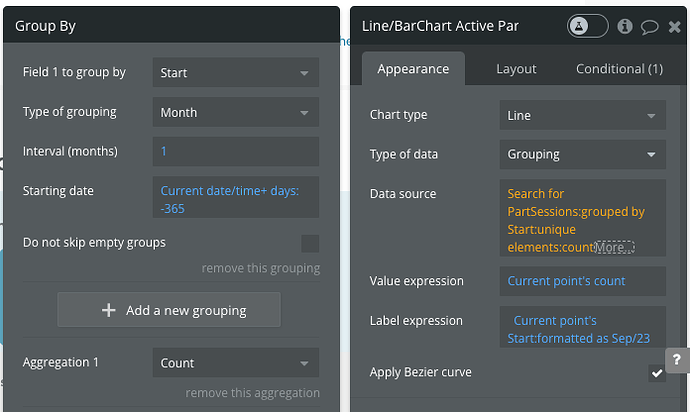
Task: Click the plus icon for new grouping
Action: 109,310
